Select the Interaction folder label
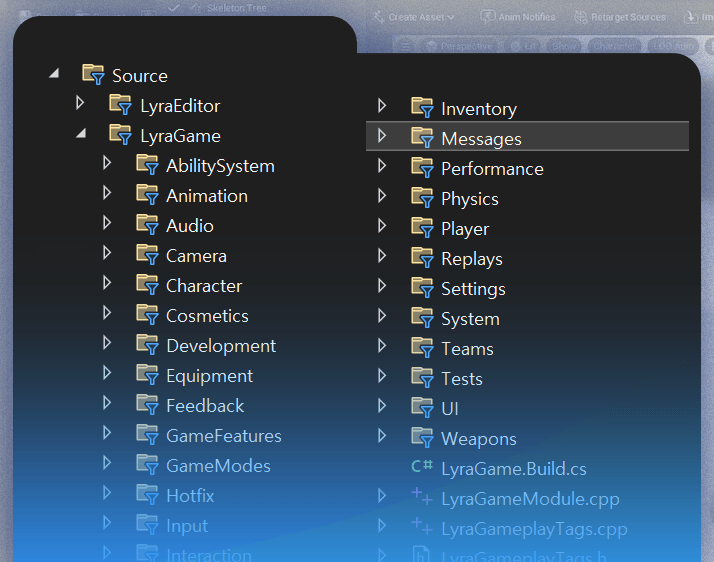714x562 pixels. 209,555
